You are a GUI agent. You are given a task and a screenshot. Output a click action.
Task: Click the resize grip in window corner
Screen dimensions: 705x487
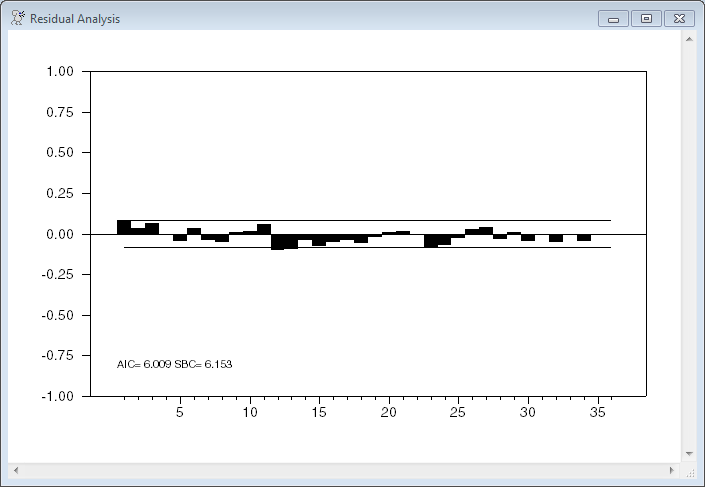[x=689, y=471]
